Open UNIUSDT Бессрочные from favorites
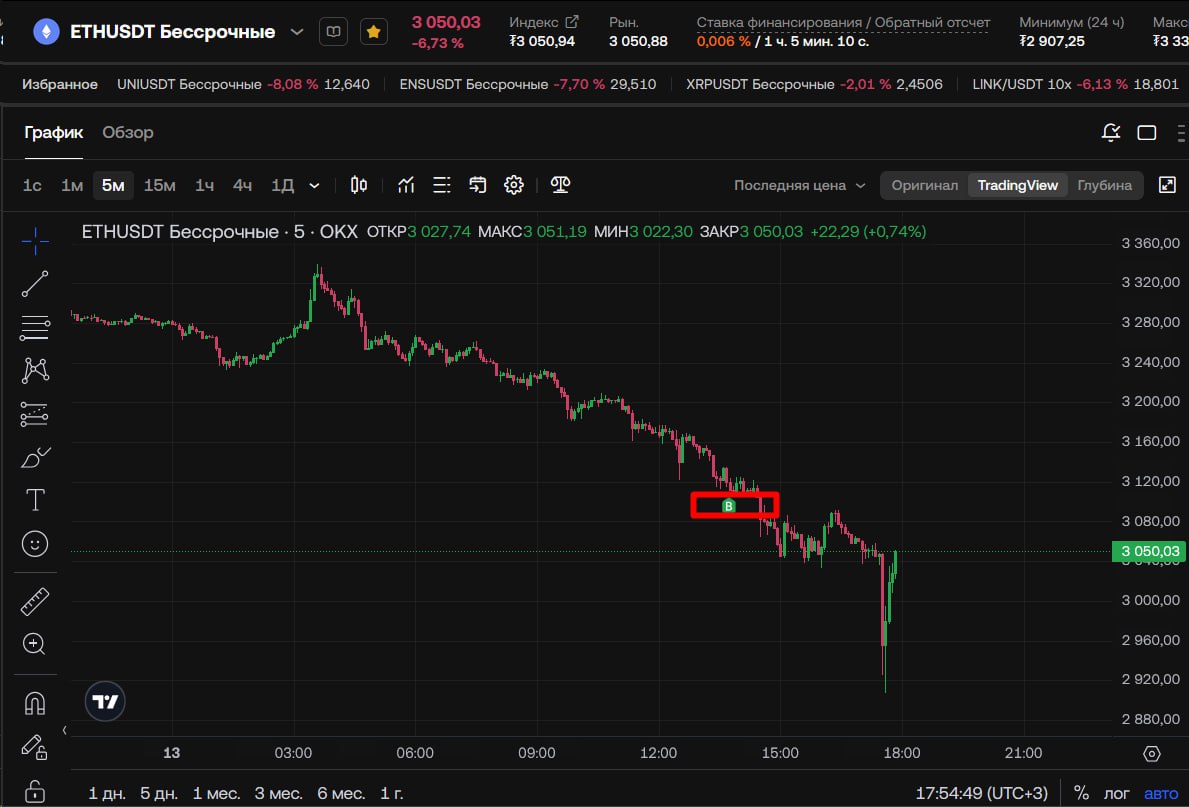The height and width of the screenshot is (807, 1189). [x=243, y=84]
